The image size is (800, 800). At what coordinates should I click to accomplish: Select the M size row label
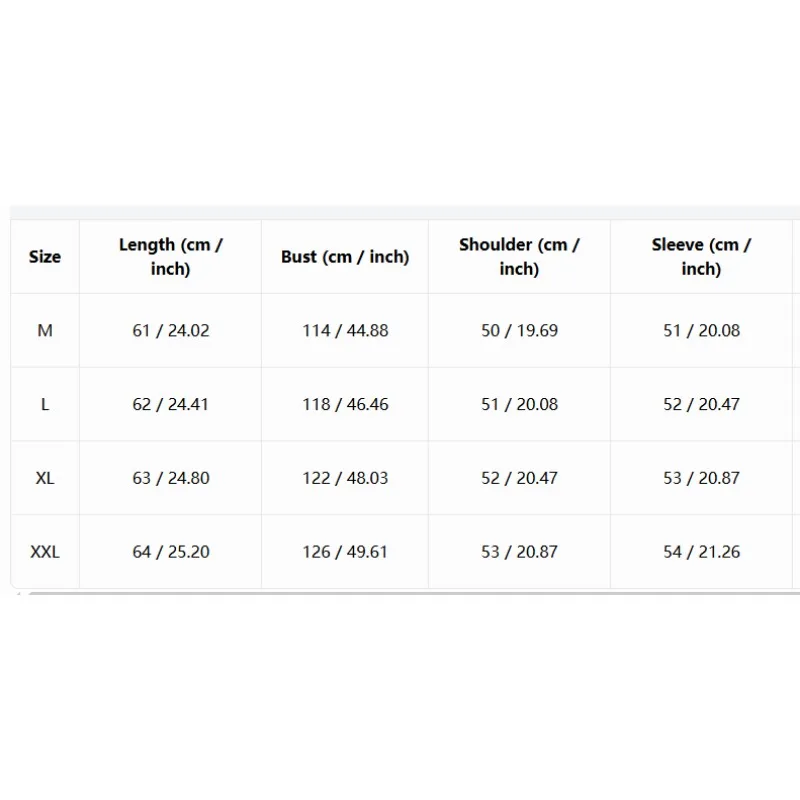(45, 331)
